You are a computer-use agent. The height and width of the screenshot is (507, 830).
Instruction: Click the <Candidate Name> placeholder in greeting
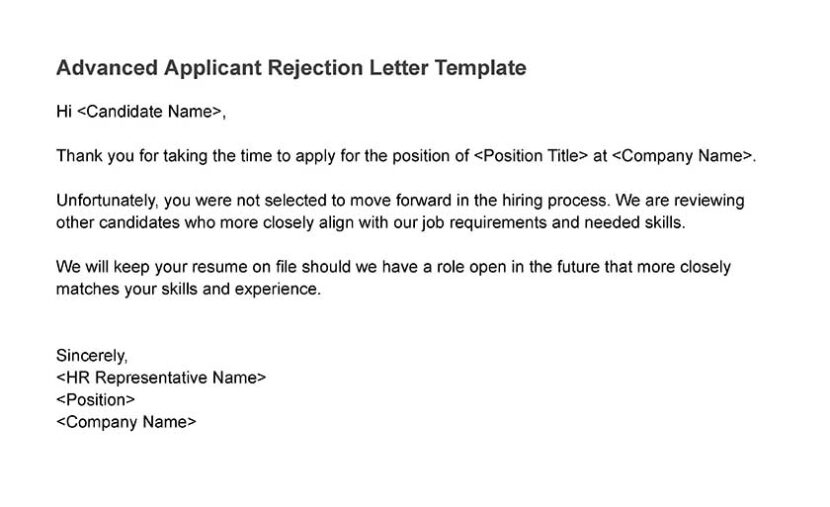(149, 112)
